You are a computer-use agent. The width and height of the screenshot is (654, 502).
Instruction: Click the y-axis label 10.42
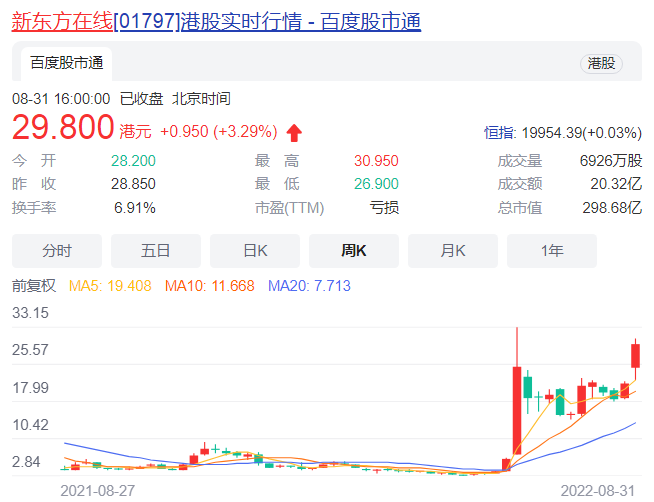(x=30, y=425)
